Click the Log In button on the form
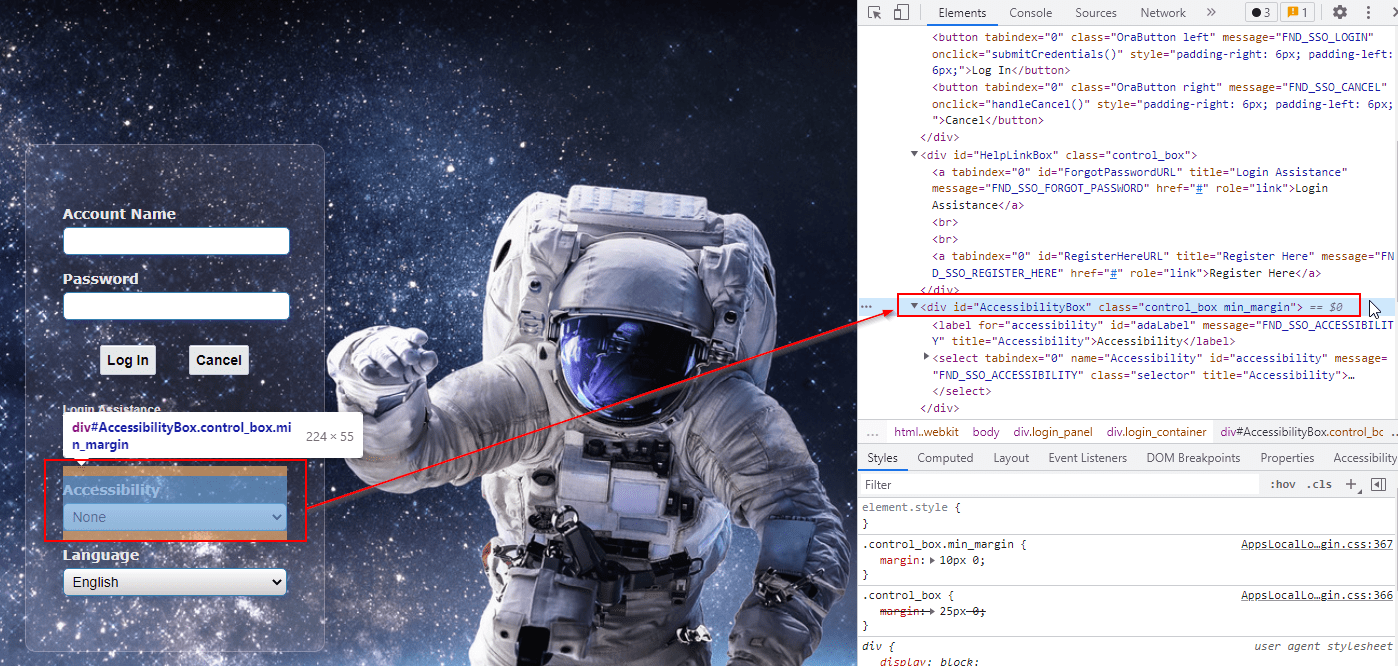1398x666 pixels. click(x=127, y=359)
